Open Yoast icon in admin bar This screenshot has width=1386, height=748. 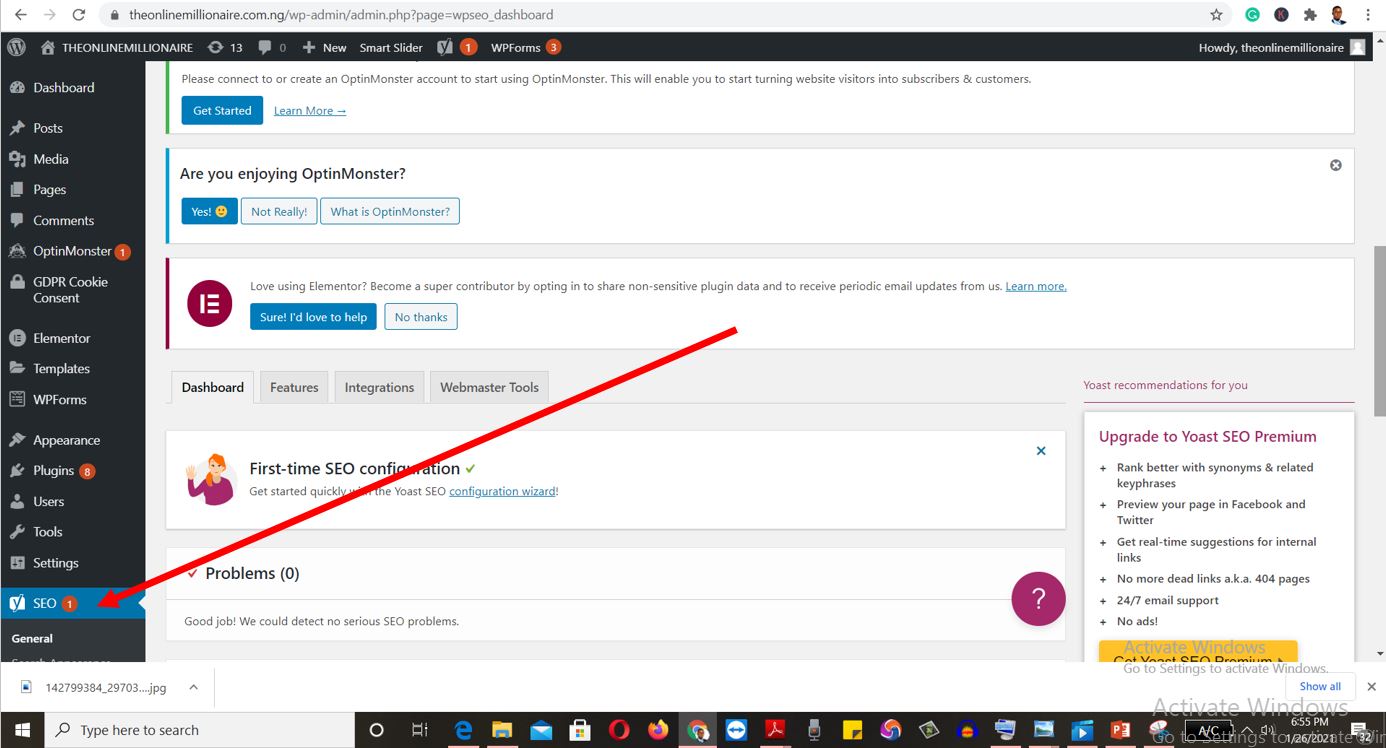[x=457, y=47]
